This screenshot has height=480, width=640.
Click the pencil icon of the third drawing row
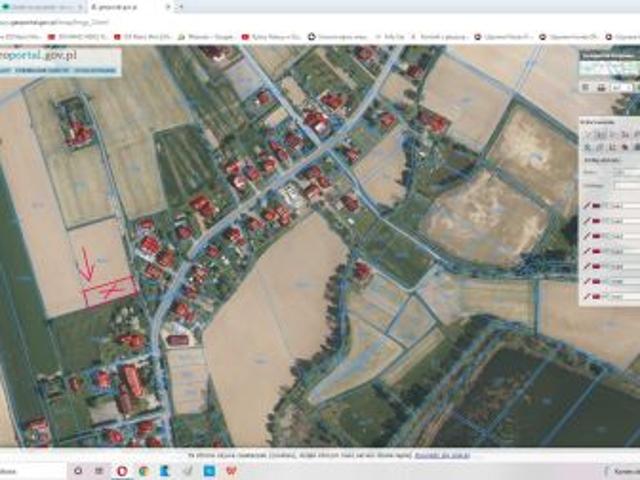[x=587, y=236]
